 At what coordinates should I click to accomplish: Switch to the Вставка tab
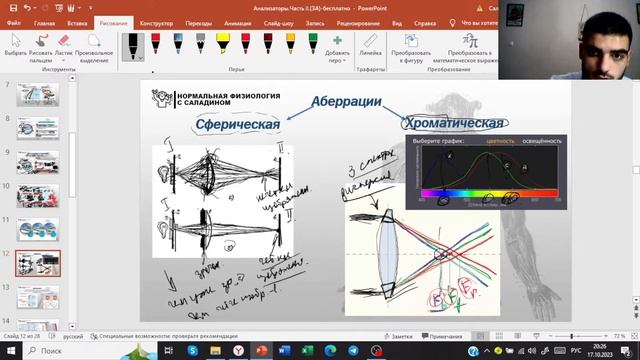coord(77,23)
